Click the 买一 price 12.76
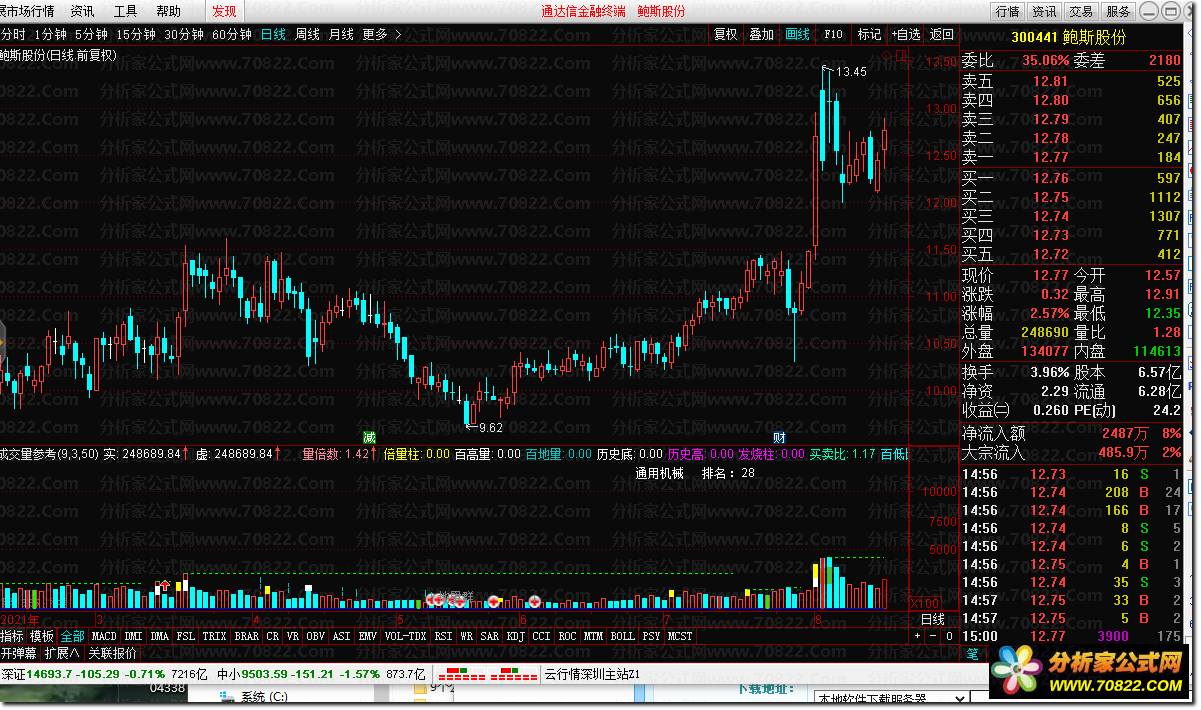 point(1051,178)
